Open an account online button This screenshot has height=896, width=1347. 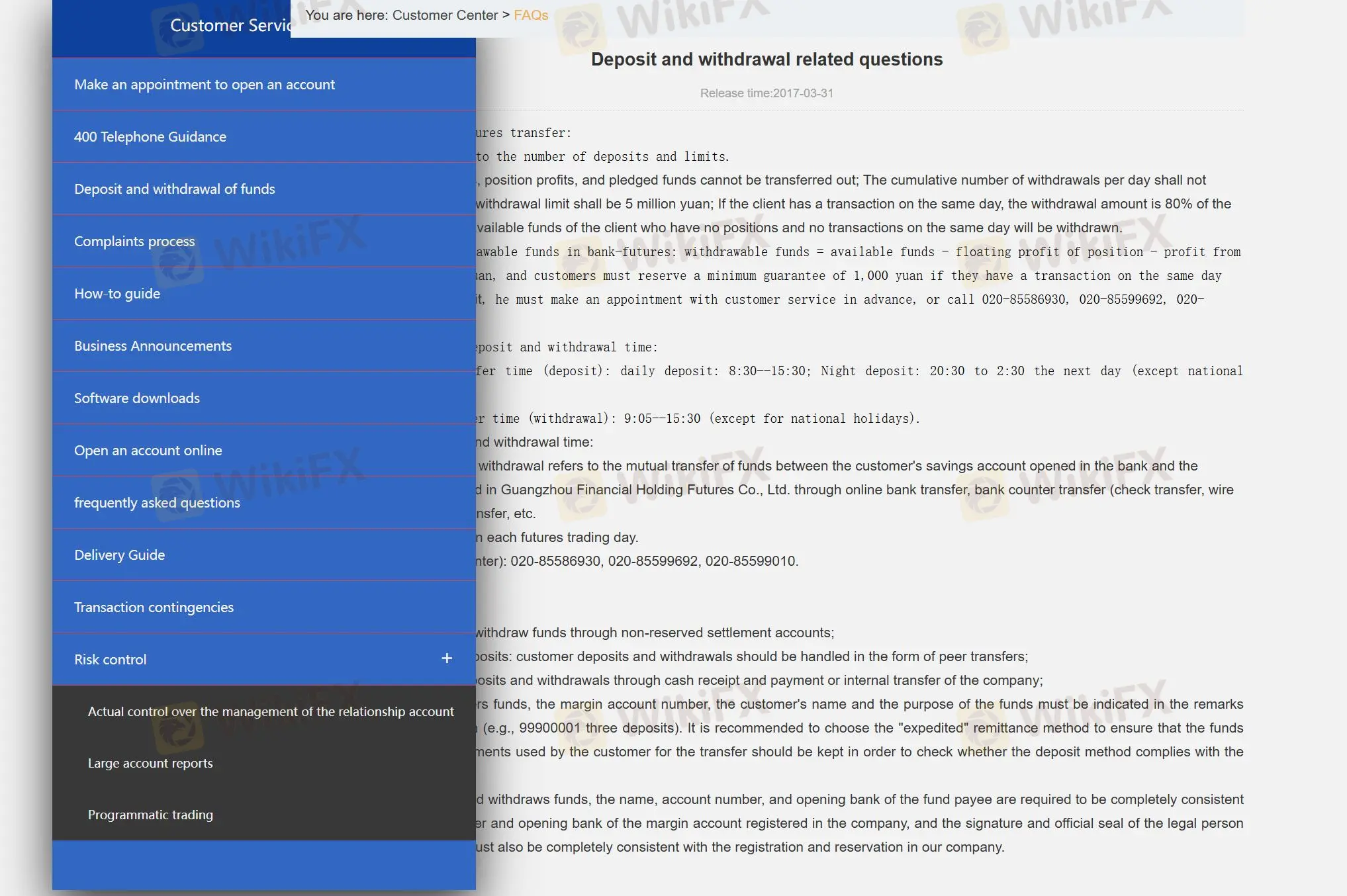(x=148, y=449)
